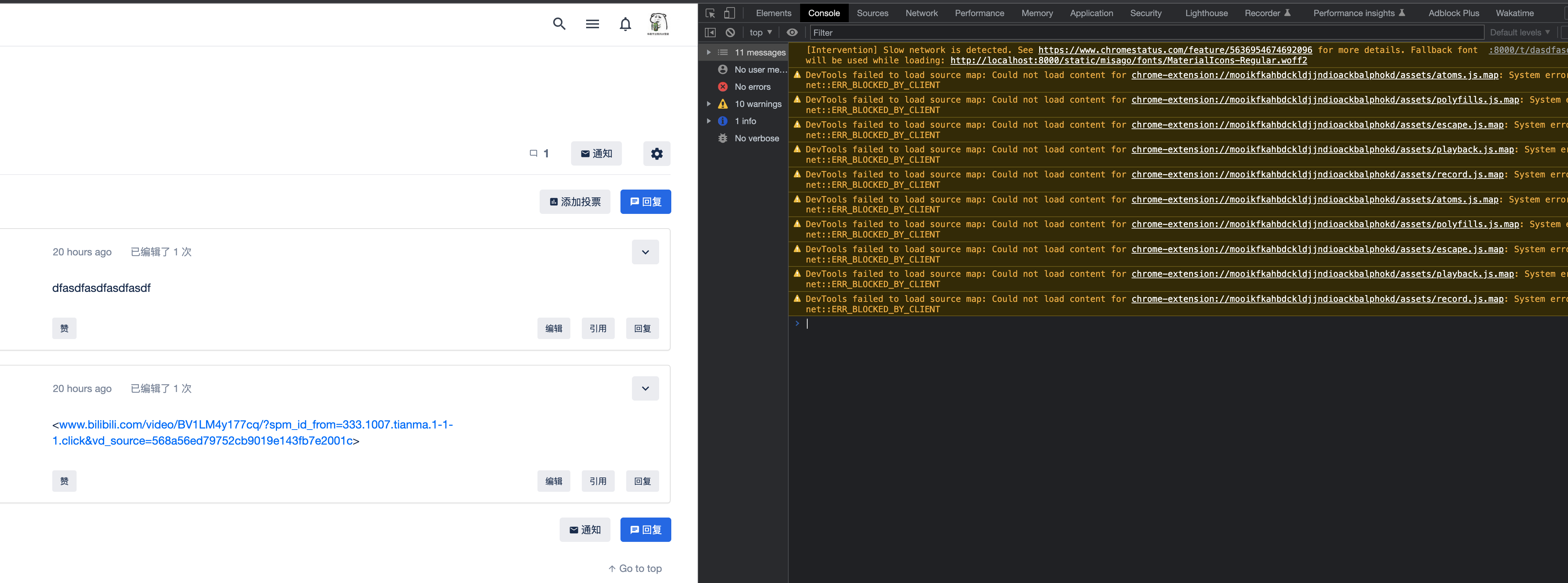Toggle the console sidebar panel icon
The image size is (1568, 583).
point(710,32)
